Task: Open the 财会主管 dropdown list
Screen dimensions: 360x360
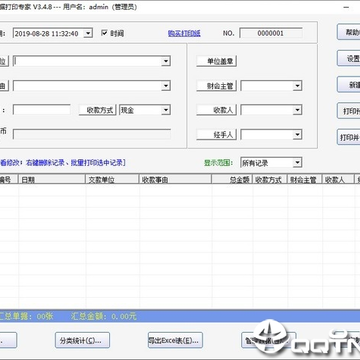Action: pos(297,86)
